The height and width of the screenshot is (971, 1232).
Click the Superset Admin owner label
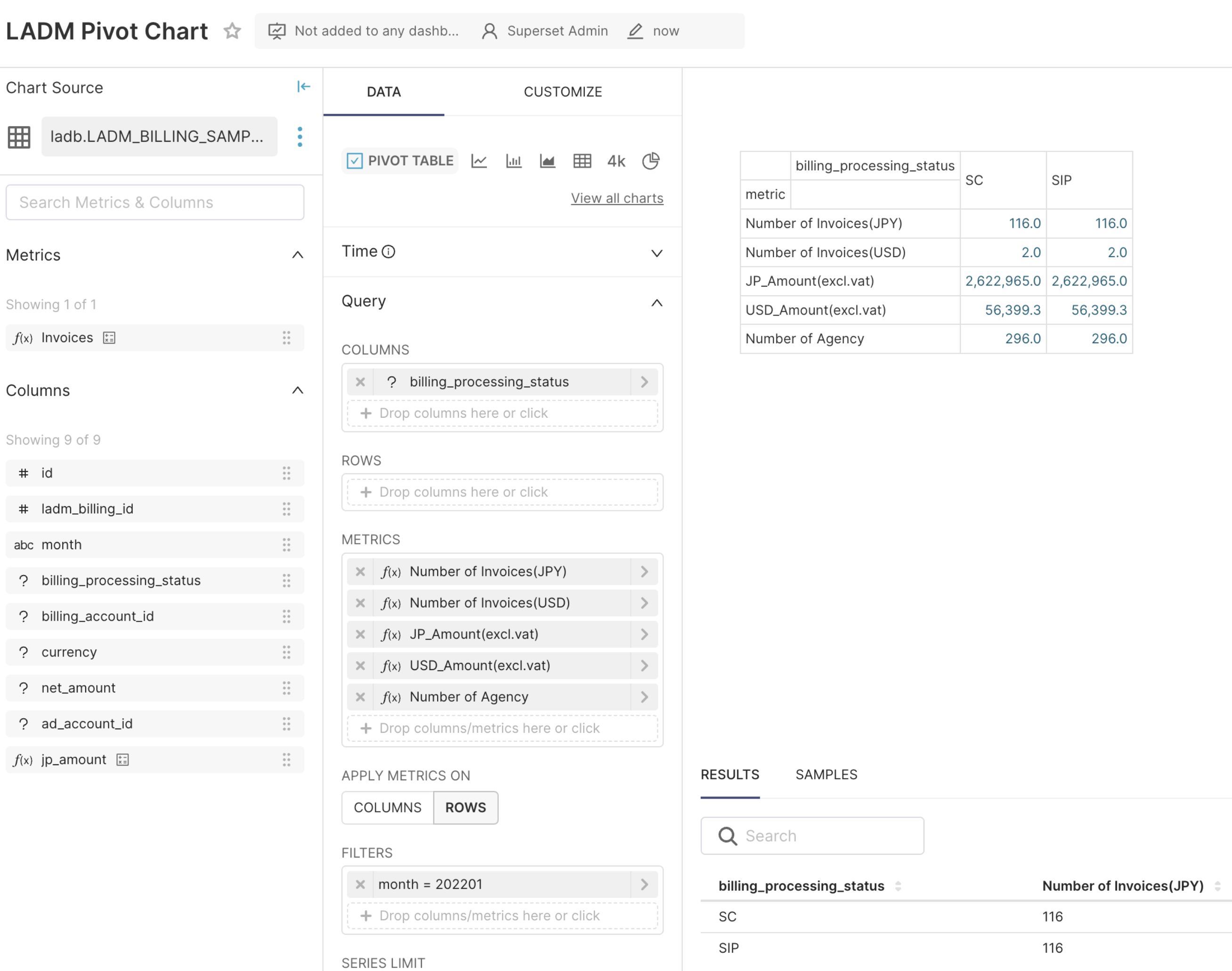tap(557, 31)
